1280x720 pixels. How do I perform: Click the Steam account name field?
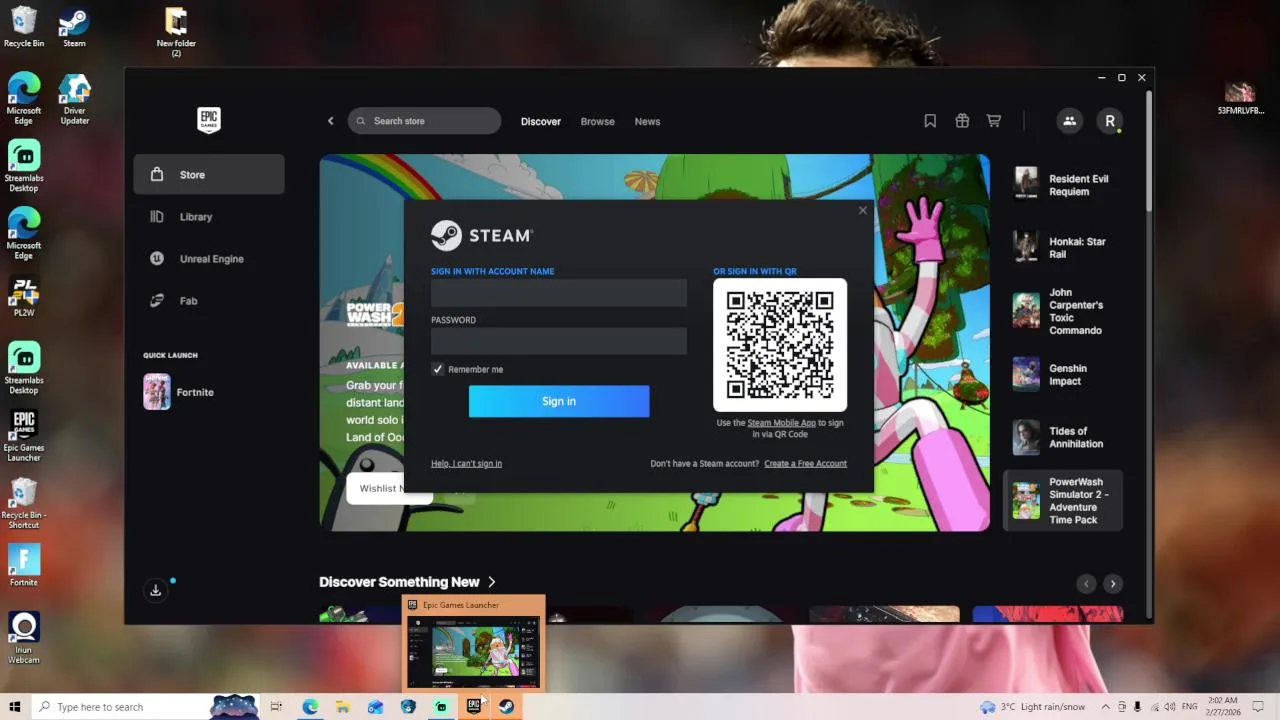point(559,293)
